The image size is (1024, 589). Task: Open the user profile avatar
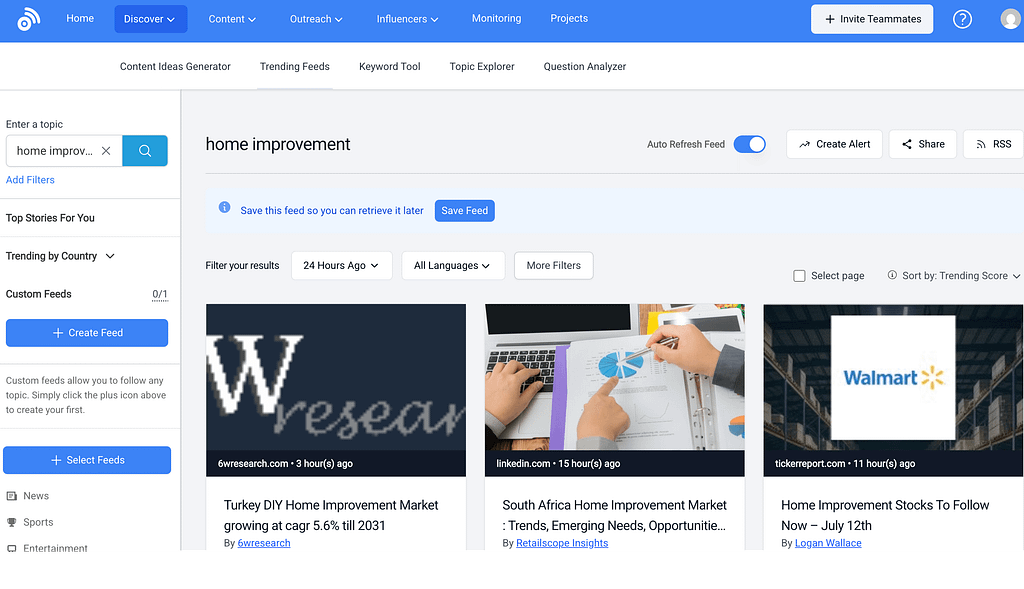[1010, 19]
